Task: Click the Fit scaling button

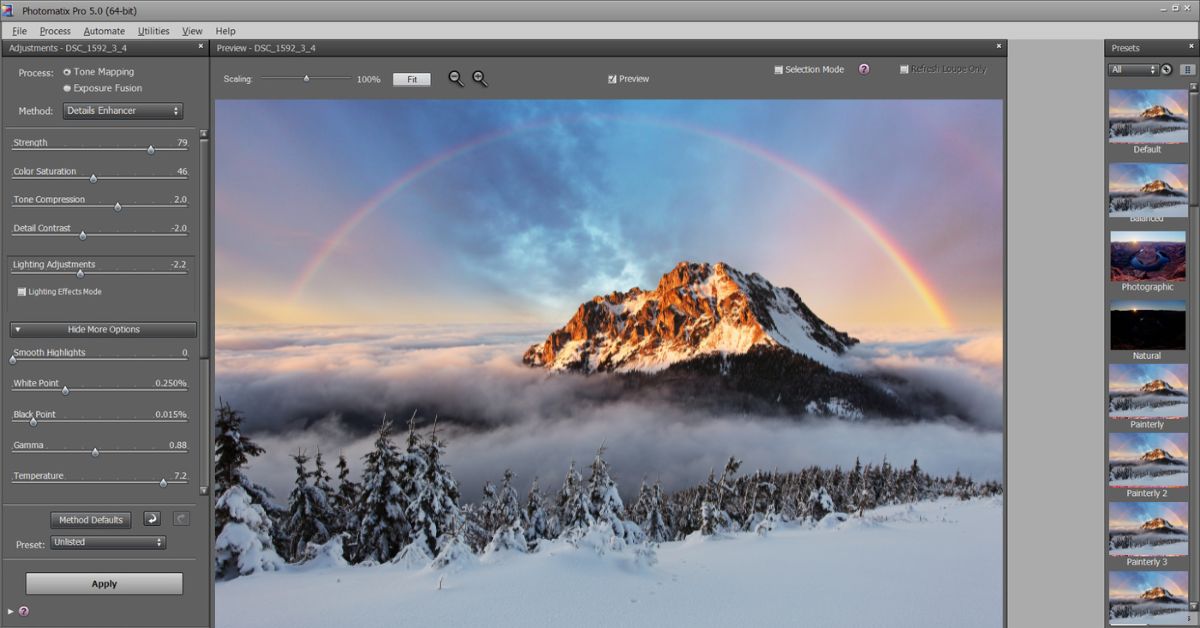Action: point(411,79)
